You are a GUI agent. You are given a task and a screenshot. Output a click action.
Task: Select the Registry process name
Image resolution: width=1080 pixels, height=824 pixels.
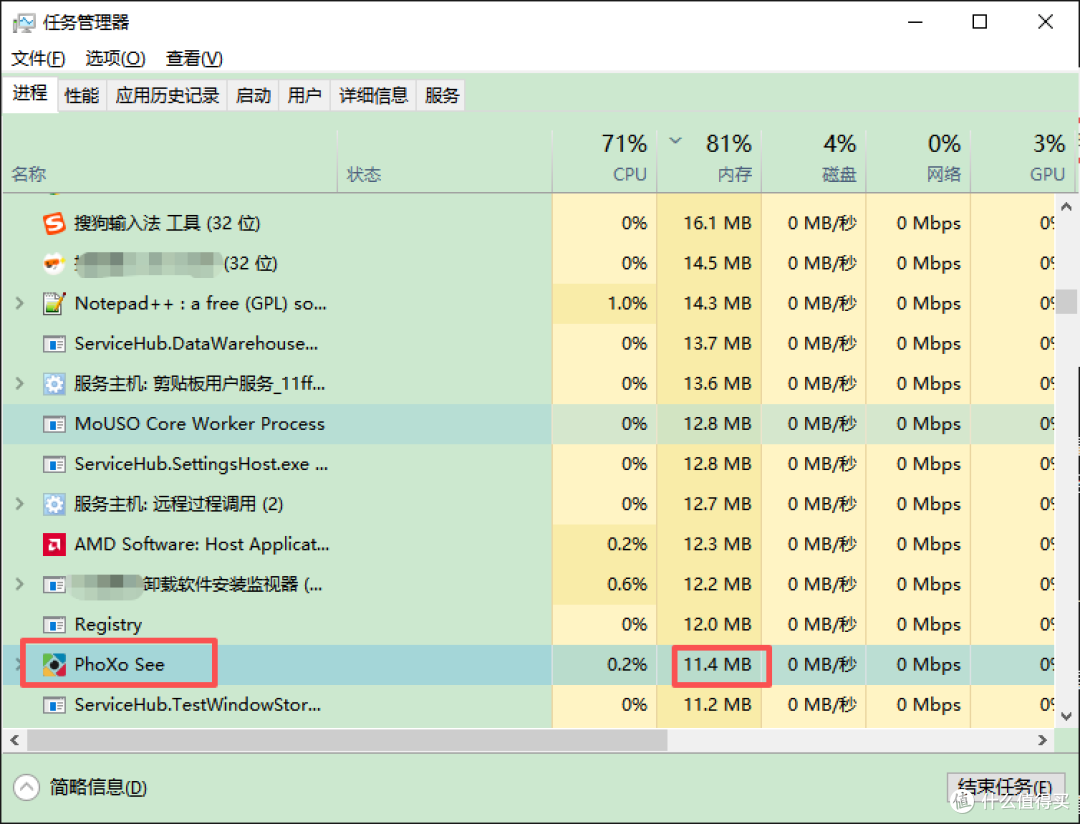click(x=108, y=625)
